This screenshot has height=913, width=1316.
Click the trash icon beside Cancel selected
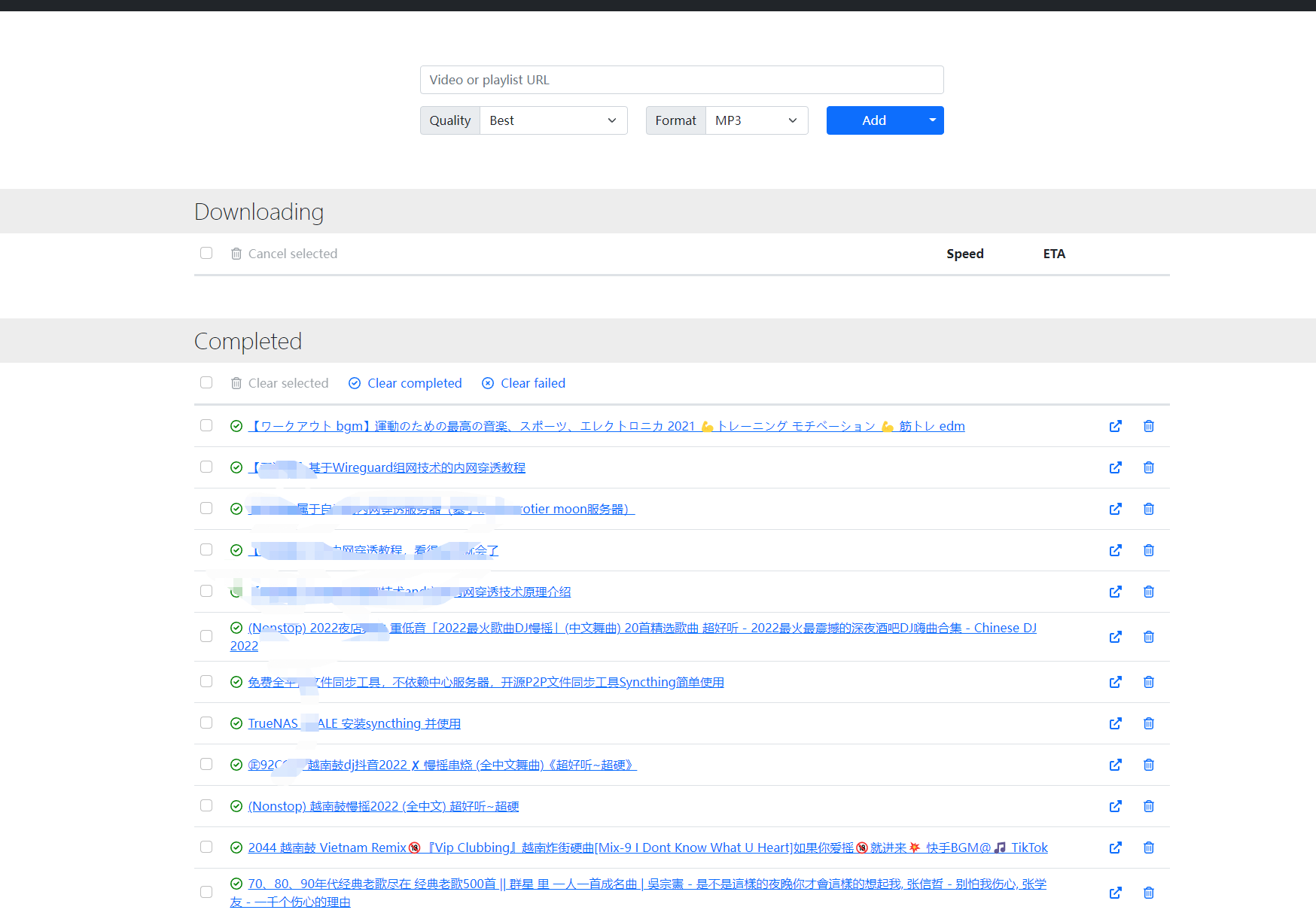point(236,254)
